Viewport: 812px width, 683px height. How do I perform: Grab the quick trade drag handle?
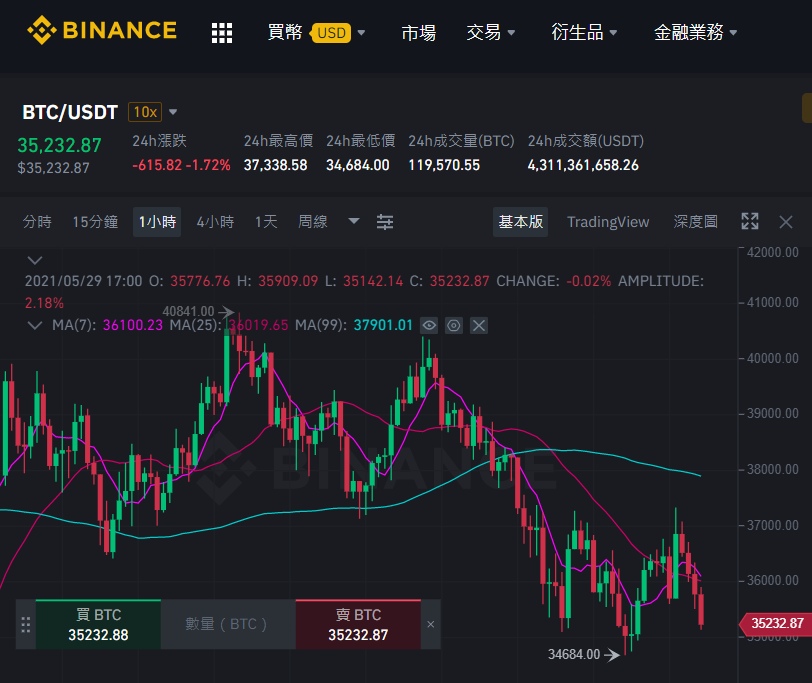[x=25, y=624]
